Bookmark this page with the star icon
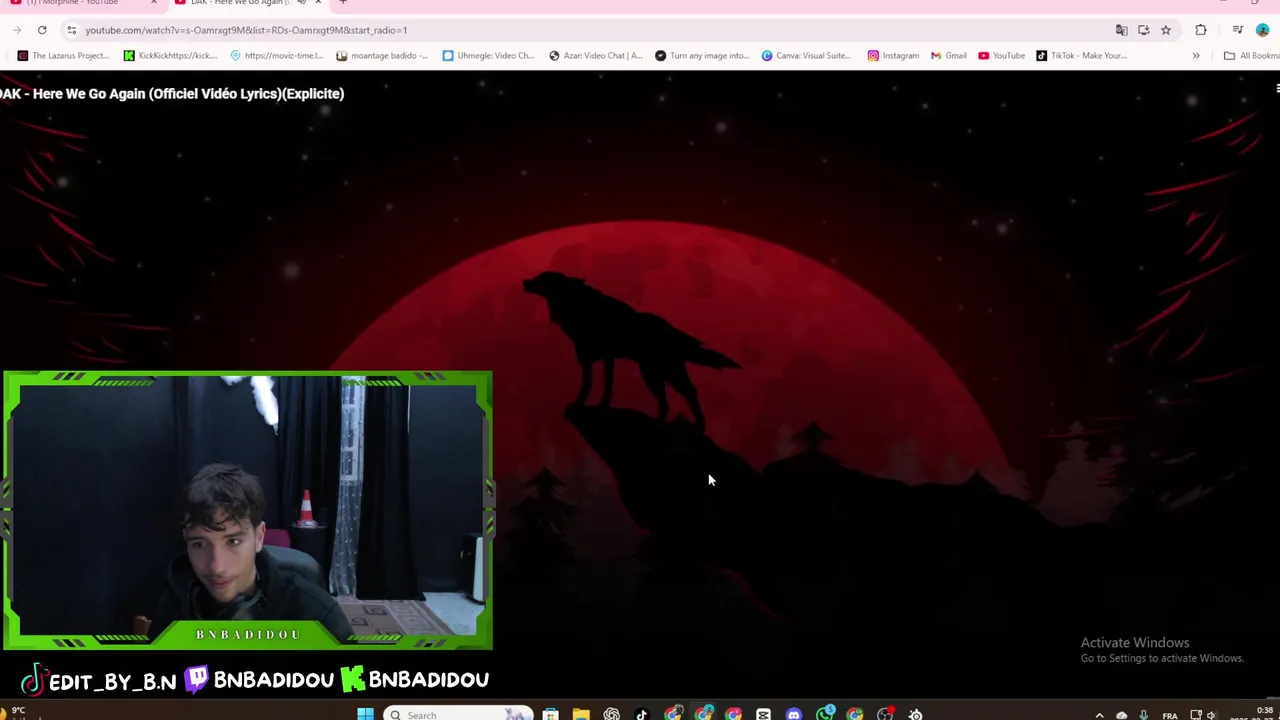The height and width of the screenshot is (720, 1280). pyautogui.click(x=1165, y=30)
